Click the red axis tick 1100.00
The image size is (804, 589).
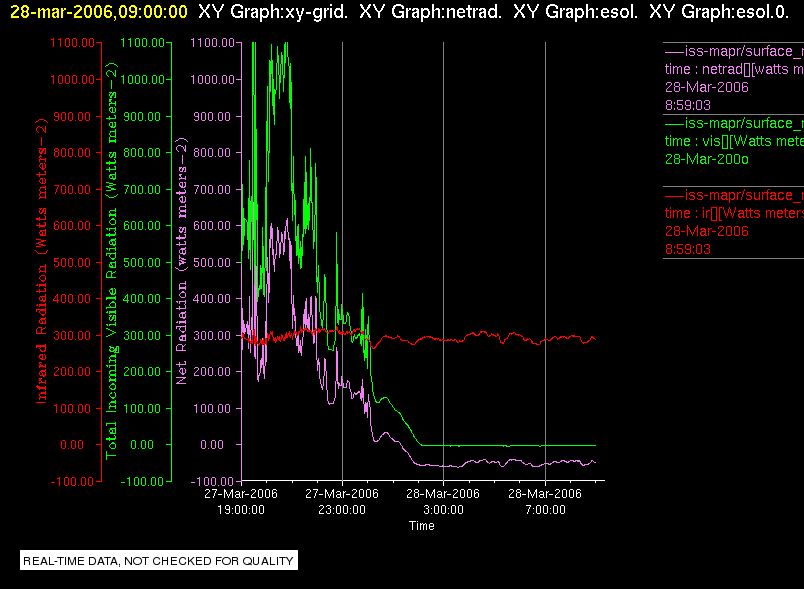[x=72, y=43]
